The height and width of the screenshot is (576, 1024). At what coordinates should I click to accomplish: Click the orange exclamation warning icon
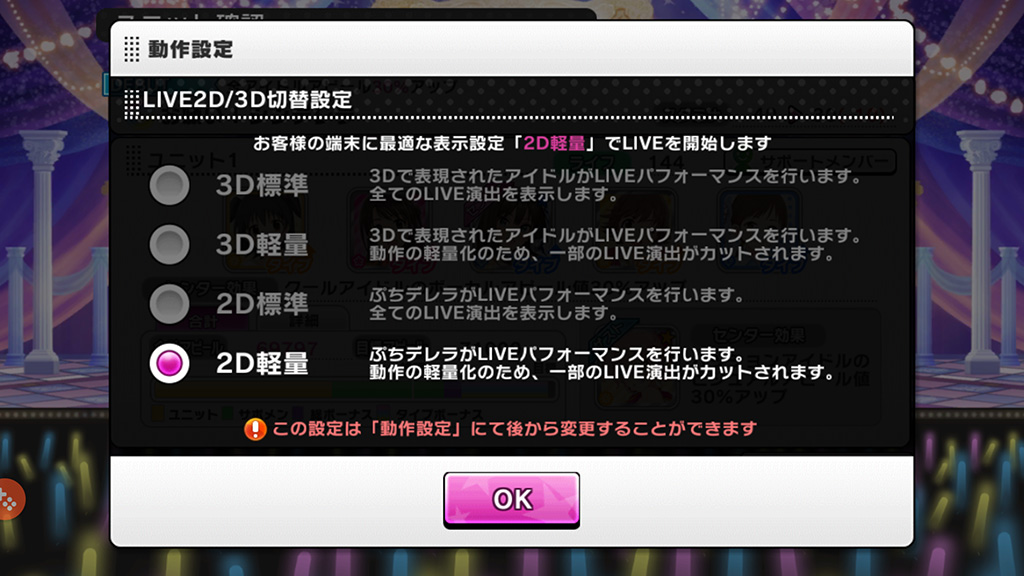click(x=255, y=429)
